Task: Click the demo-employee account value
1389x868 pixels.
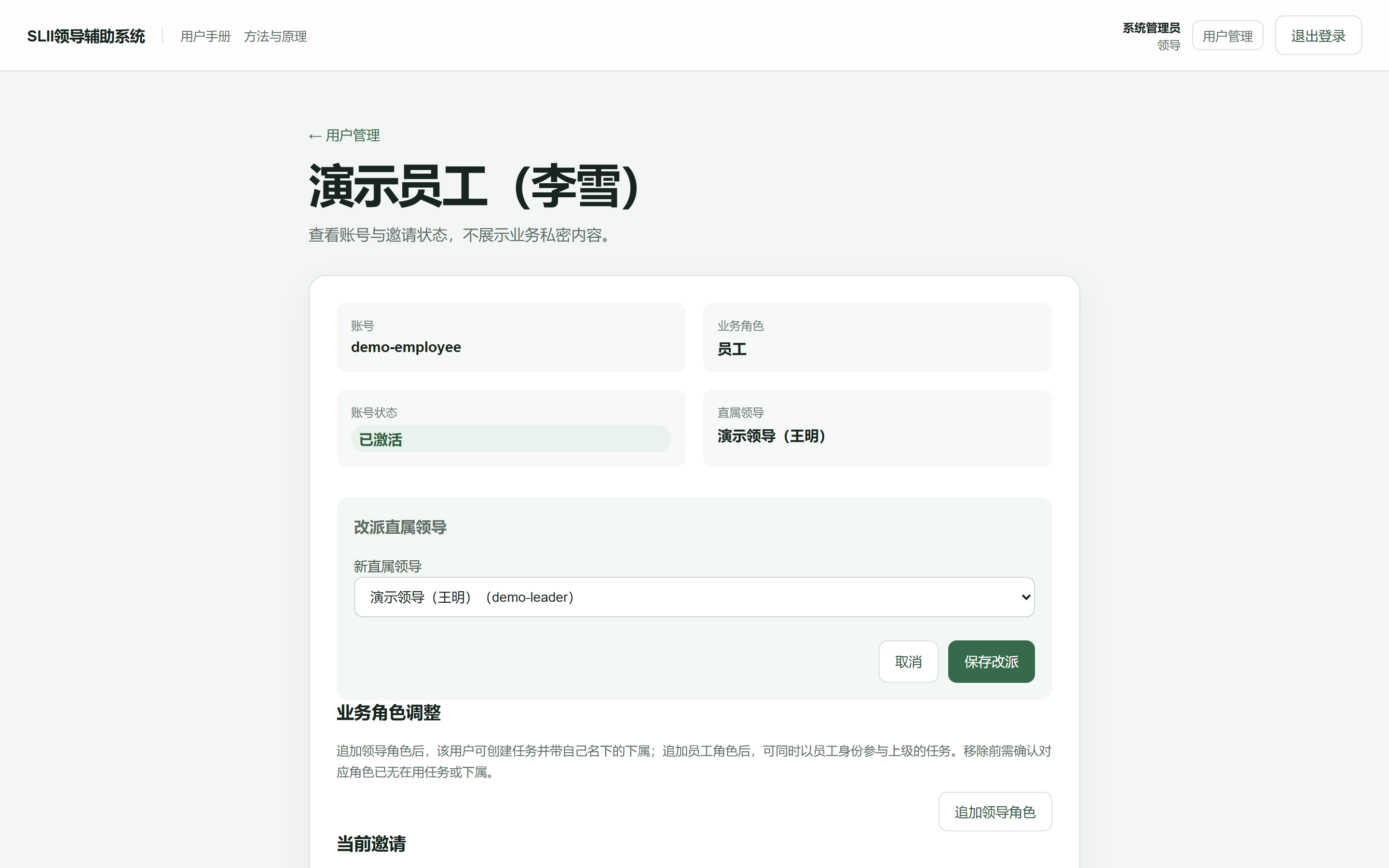Action: [406, 347]
